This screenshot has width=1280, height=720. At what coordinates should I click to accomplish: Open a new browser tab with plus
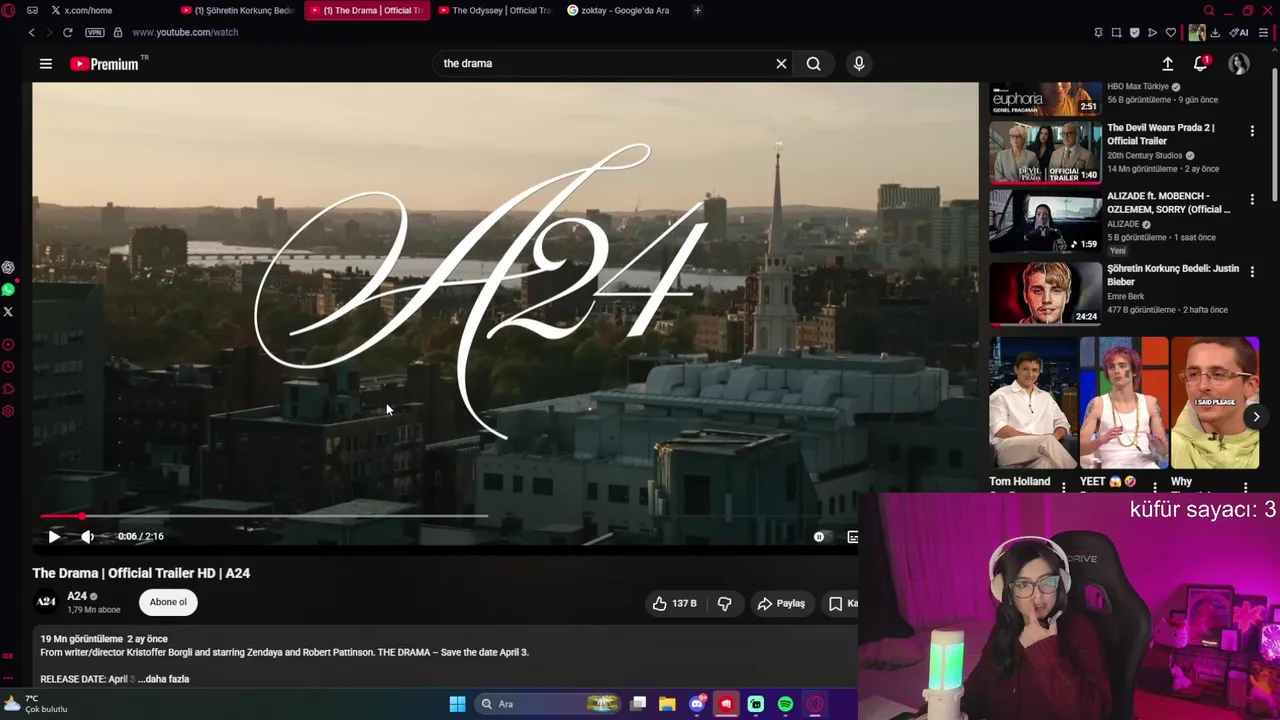(x=697, y=10)
